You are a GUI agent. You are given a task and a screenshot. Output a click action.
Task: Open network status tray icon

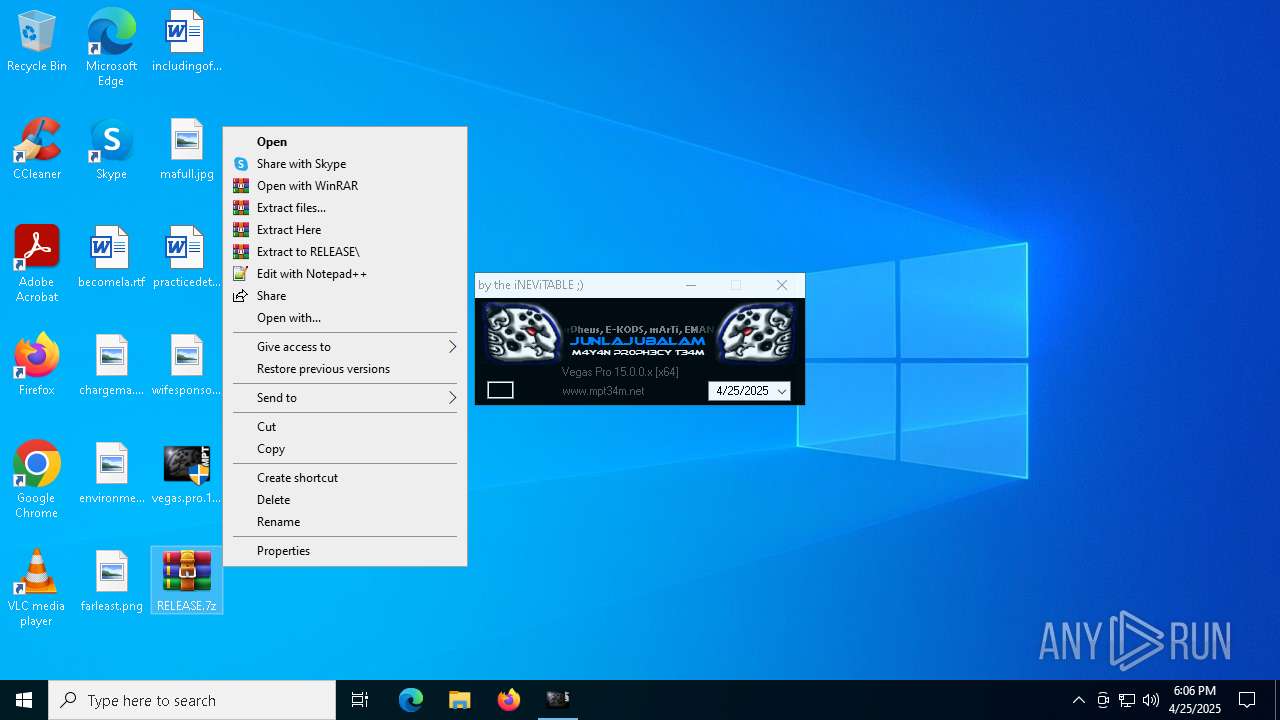click(x=1127, y=700)
